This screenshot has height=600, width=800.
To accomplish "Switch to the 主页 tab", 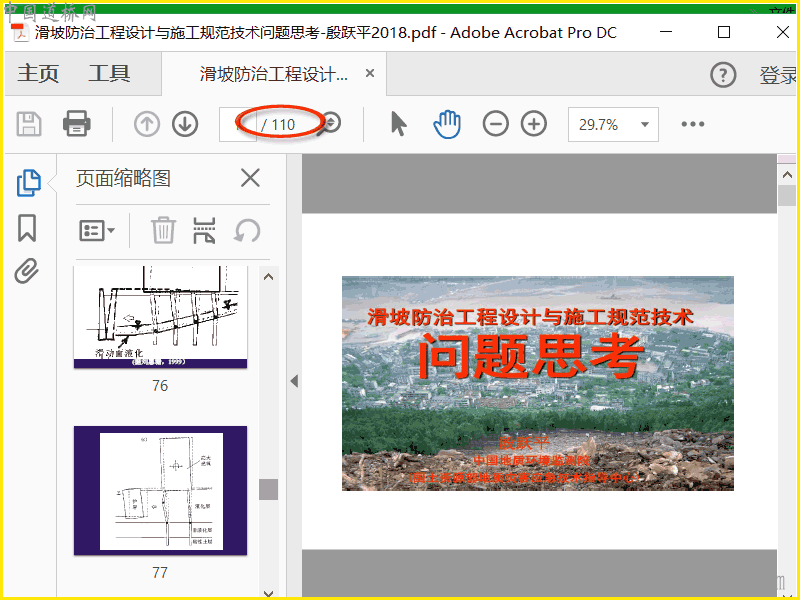I will coord(38,73).
